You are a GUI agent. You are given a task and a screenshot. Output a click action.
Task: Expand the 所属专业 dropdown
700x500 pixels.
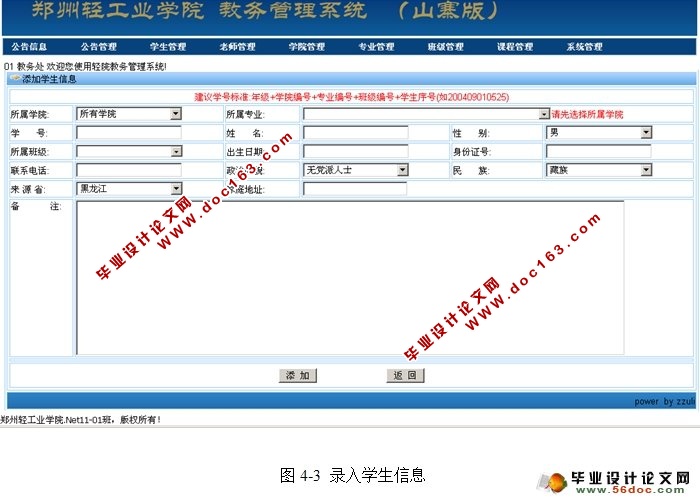pyautogui.click(x=426, y=114)
